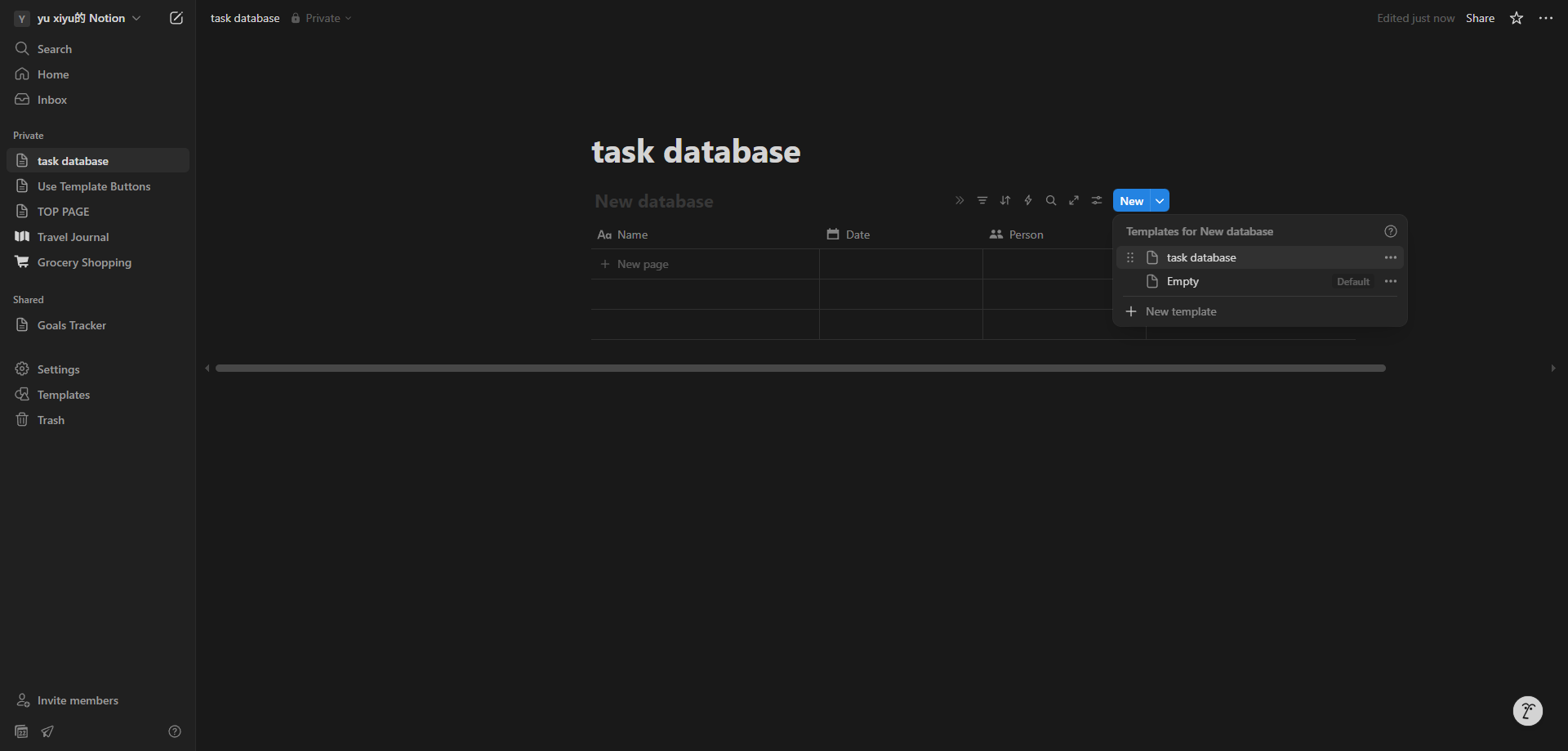Select the task database template
Image resolution: width=1568 pixels, height=751 pixels.
pos(1260,257)
